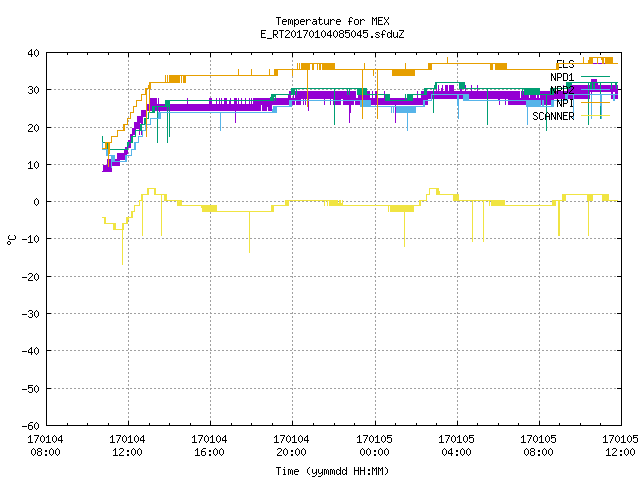The image size is (640, 480).
Task: Click the x-axis label 170104 20:00
Action: pyautogui.click(x=291, y=446)
